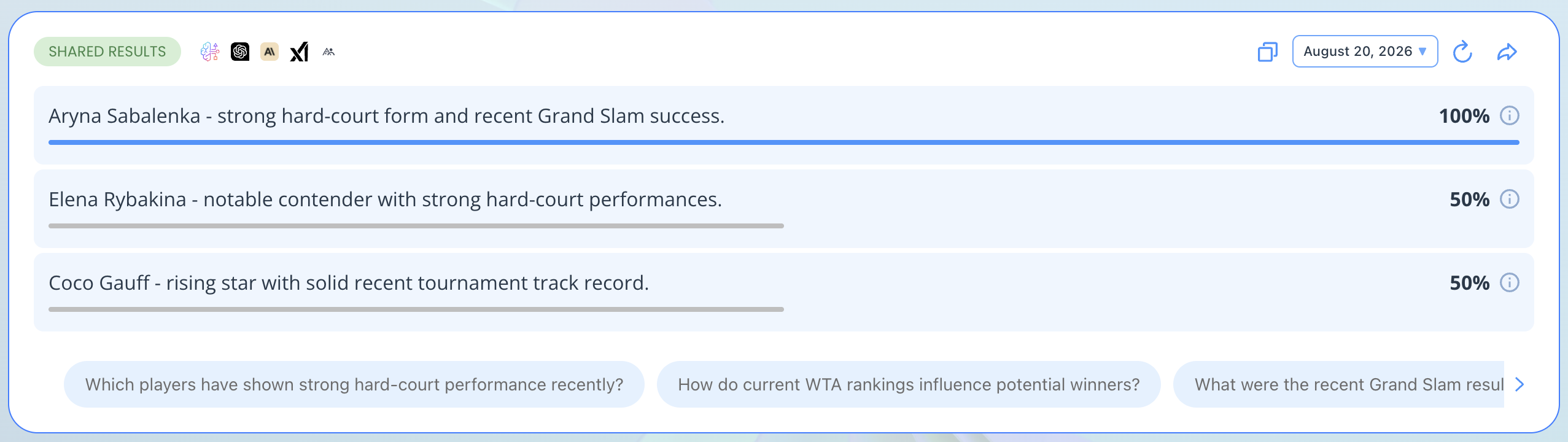
Task: Show info for Coco Gauff result
Action: 1510,282
